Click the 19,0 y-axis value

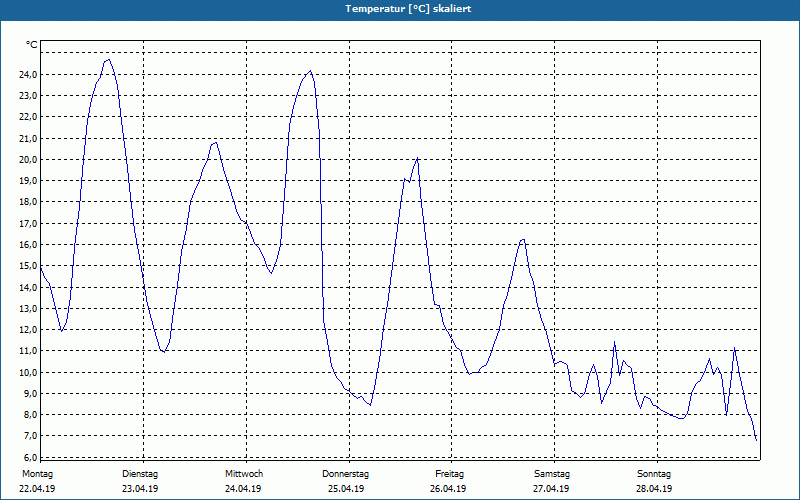coord(28,181)
